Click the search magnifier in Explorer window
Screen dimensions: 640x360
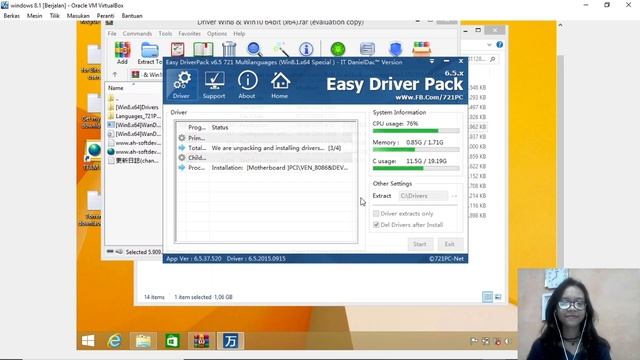pos(493,59)
